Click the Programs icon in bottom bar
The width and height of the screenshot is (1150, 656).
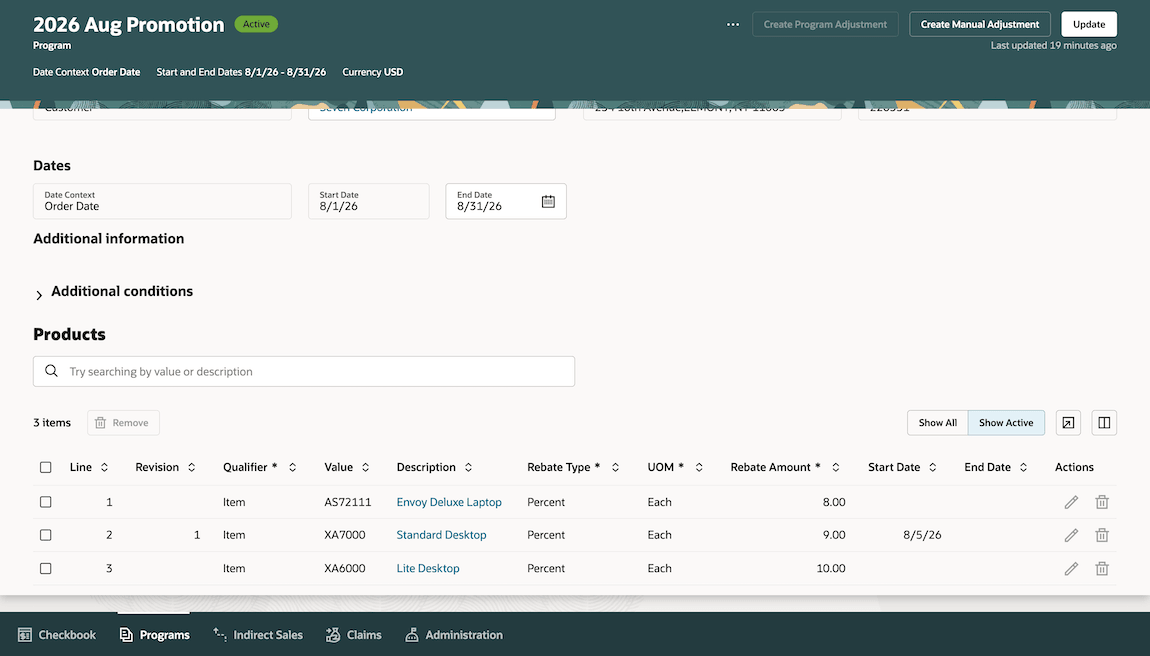(x=126, y=635)
